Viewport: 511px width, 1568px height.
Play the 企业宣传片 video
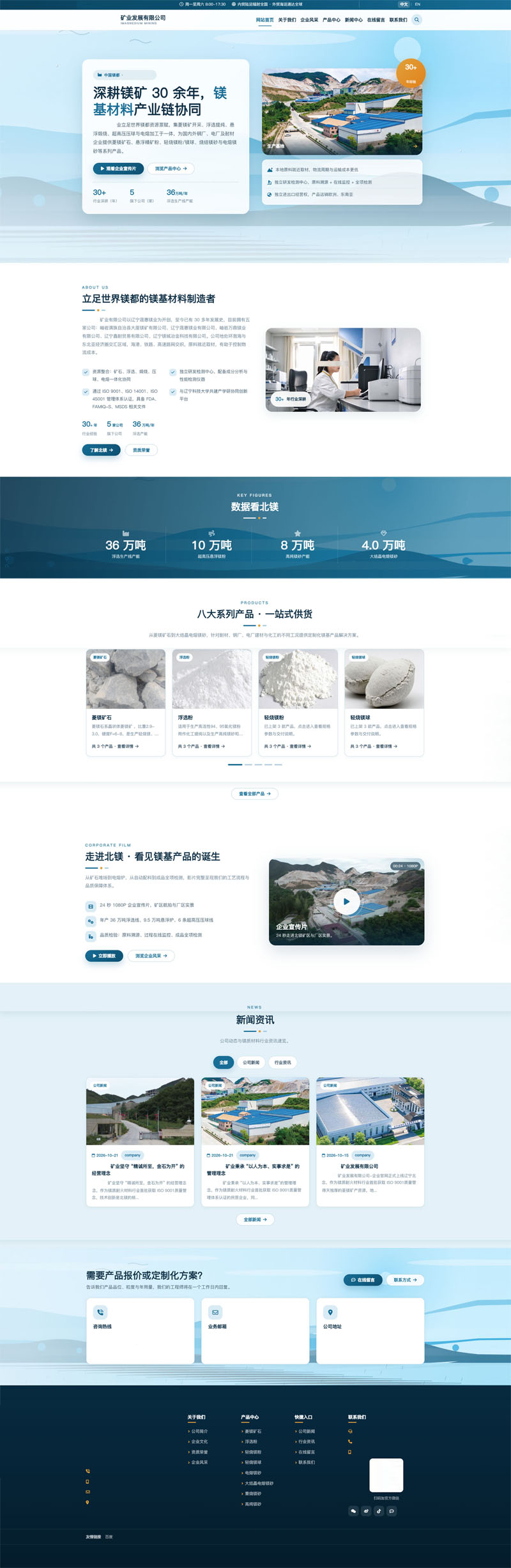click(347, 902)
